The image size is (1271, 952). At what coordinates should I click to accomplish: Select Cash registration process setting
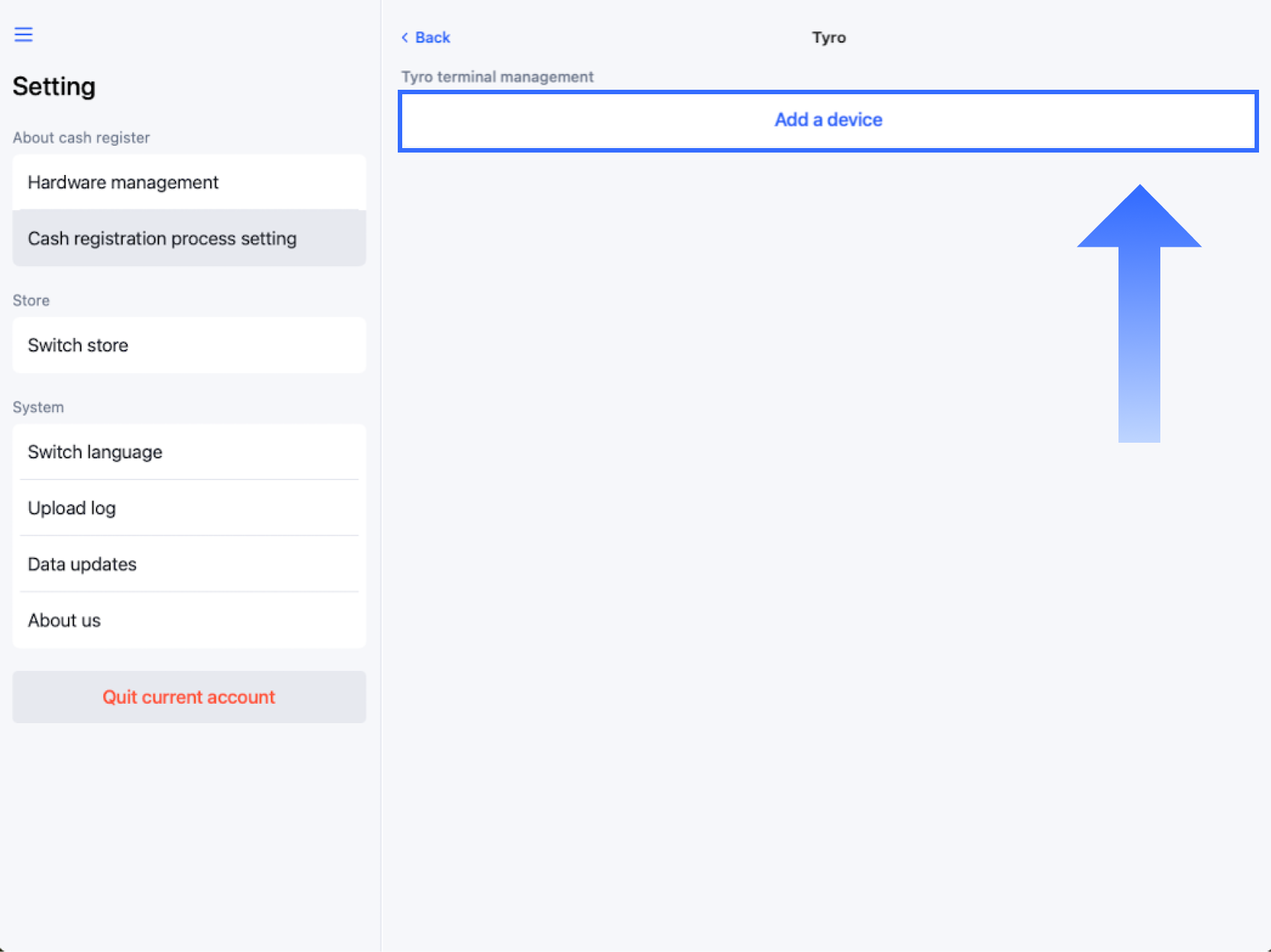click(189, 239)
